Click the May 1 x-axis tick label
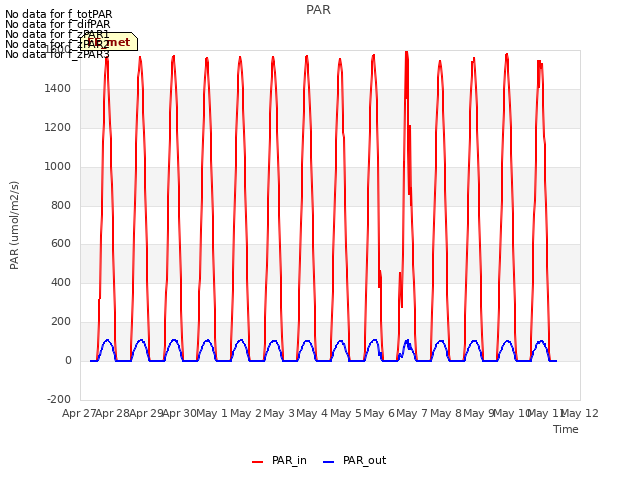640x480 pixels. (x=212, y=413)
